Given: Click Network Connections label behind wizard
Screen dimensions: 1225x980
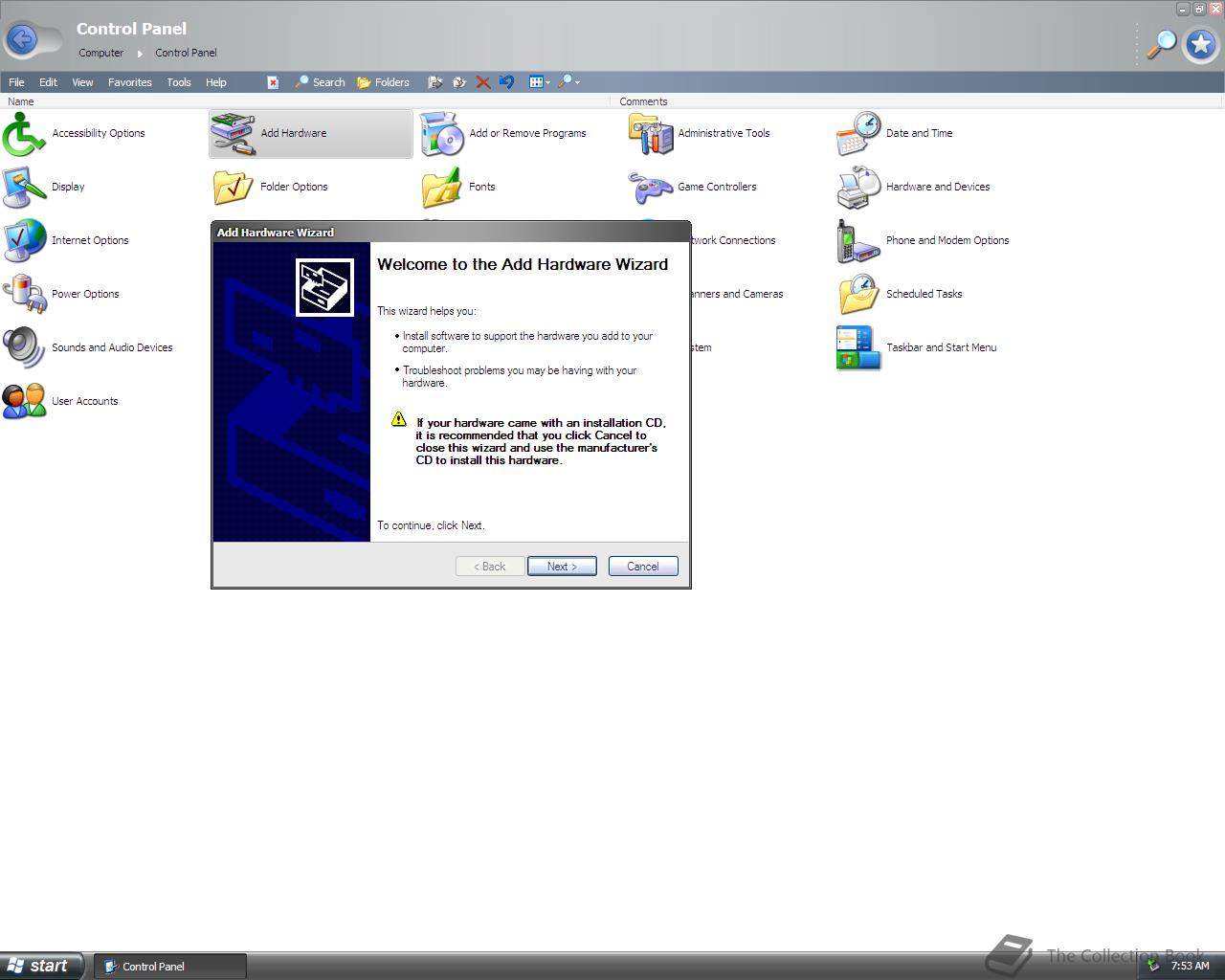Looking at the screenshot, I should [734, 240].
